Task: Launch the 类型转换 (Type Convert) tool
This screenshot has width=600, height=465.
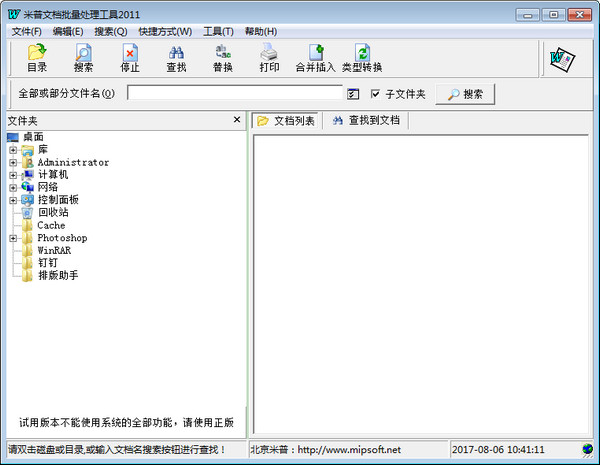Action: click(361, 59)
